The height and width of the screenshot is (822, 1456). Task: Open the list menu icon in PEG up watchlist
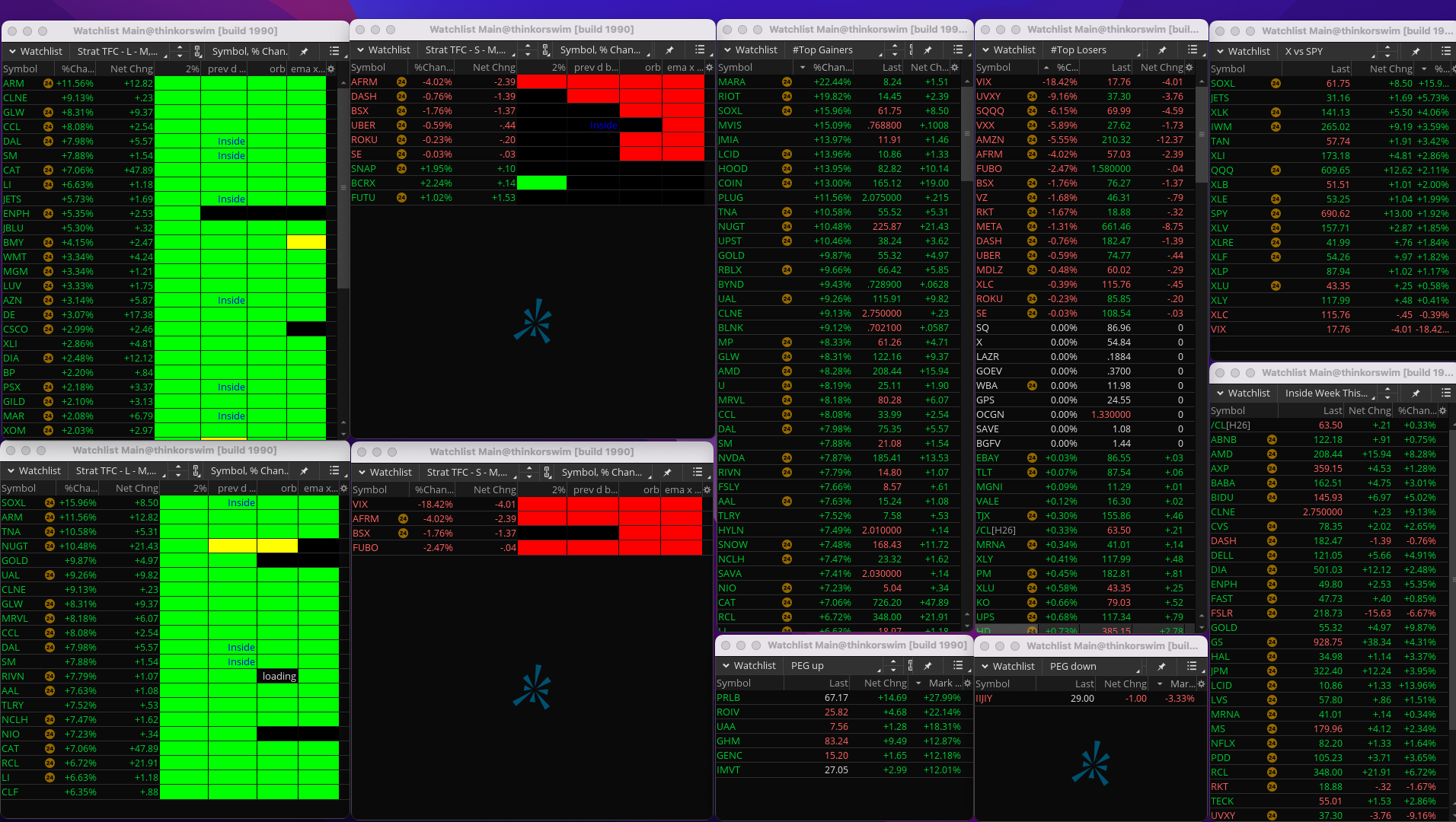coord(958,666)
